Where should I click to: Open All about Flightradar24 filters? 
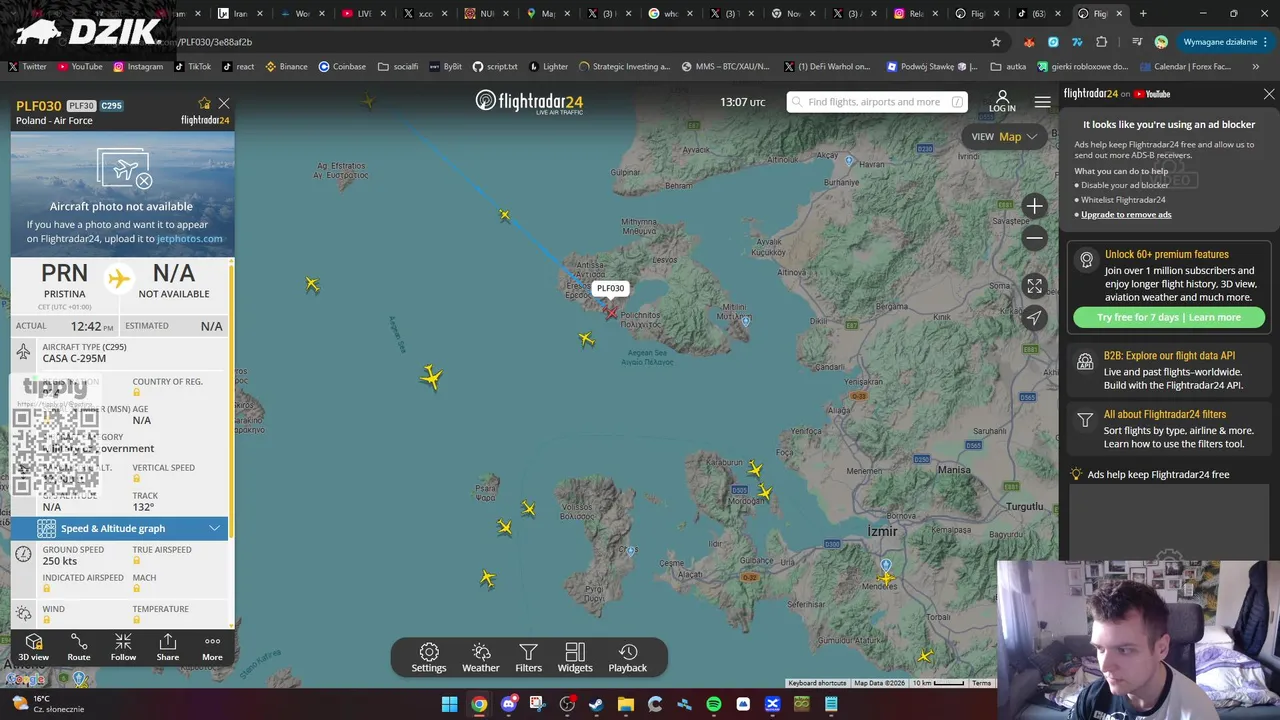click(x=1169, y=429)
